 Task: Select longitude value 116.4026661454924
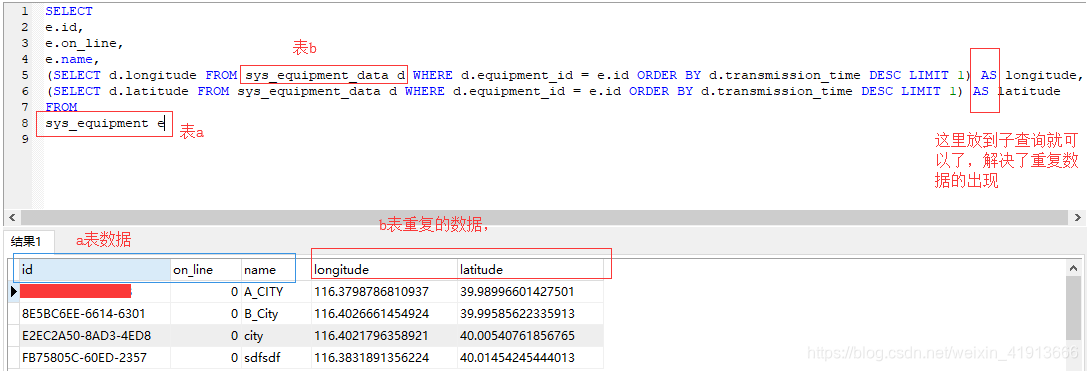click(x=384, y=313)
